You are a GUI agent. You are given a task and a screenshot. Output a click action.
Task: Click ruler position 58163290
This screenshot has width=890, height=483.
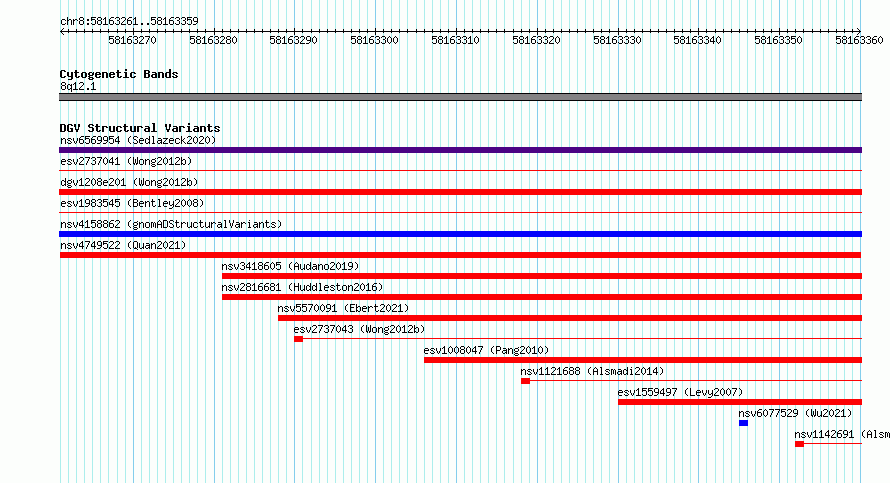(293, 40)
